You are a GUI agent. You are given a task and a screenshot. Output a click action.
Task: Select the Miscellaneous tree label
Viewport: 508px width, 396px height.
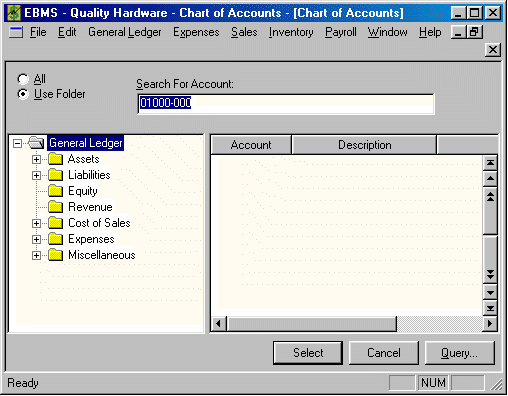(x=102, y=255)
